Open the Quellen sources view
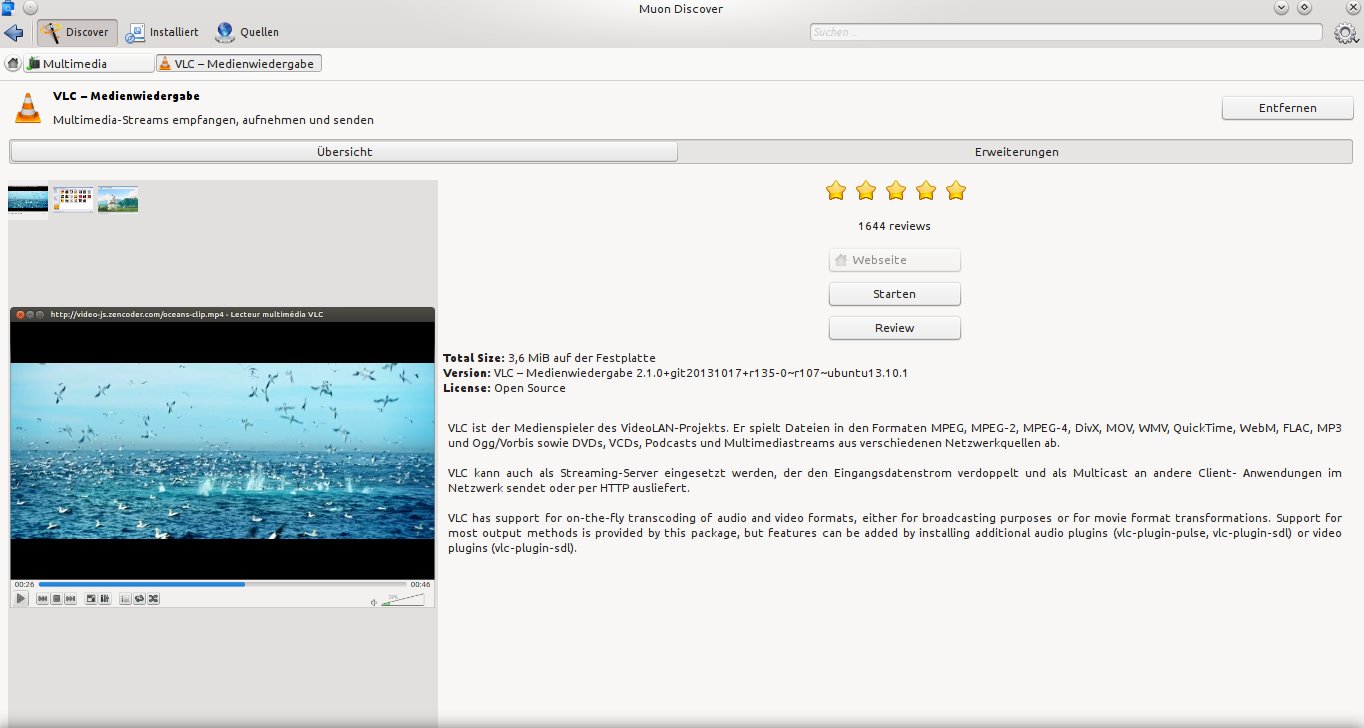This screenshot has height=728, width=1364. [x=247, y=33]
